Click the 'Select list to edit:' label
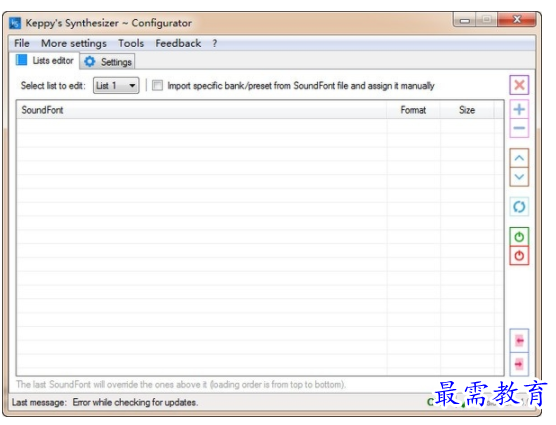The height and width of the screenshot is (425, 556). pyautogui.click(x=53, y=86)
